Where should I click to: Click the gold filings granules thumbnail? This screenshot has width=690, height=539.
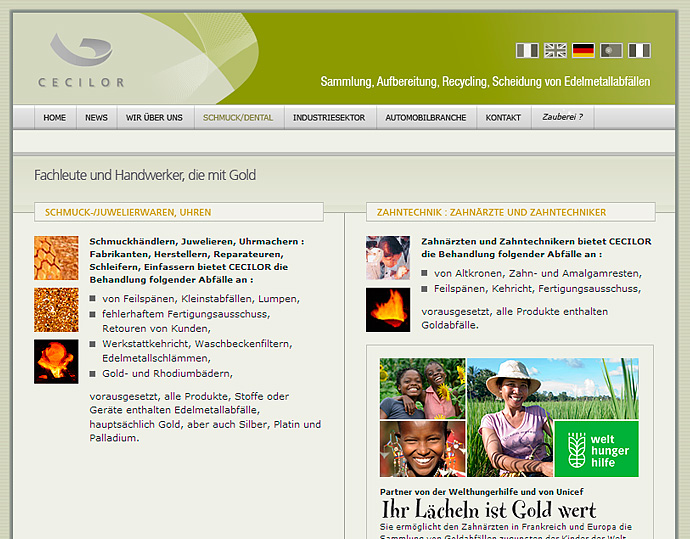point(56,310)
